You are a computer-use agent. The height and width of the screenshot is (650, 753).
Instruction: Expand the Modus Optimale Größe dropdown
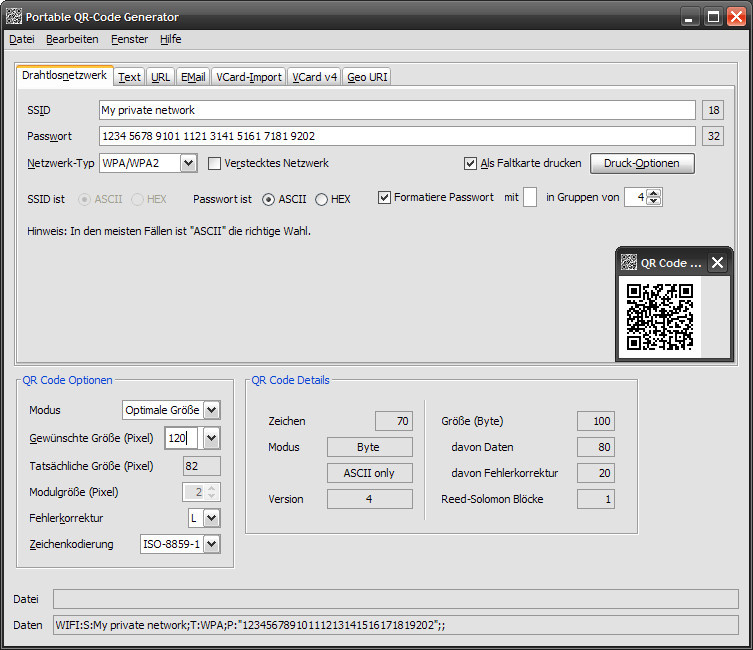[x=210, y=410]
